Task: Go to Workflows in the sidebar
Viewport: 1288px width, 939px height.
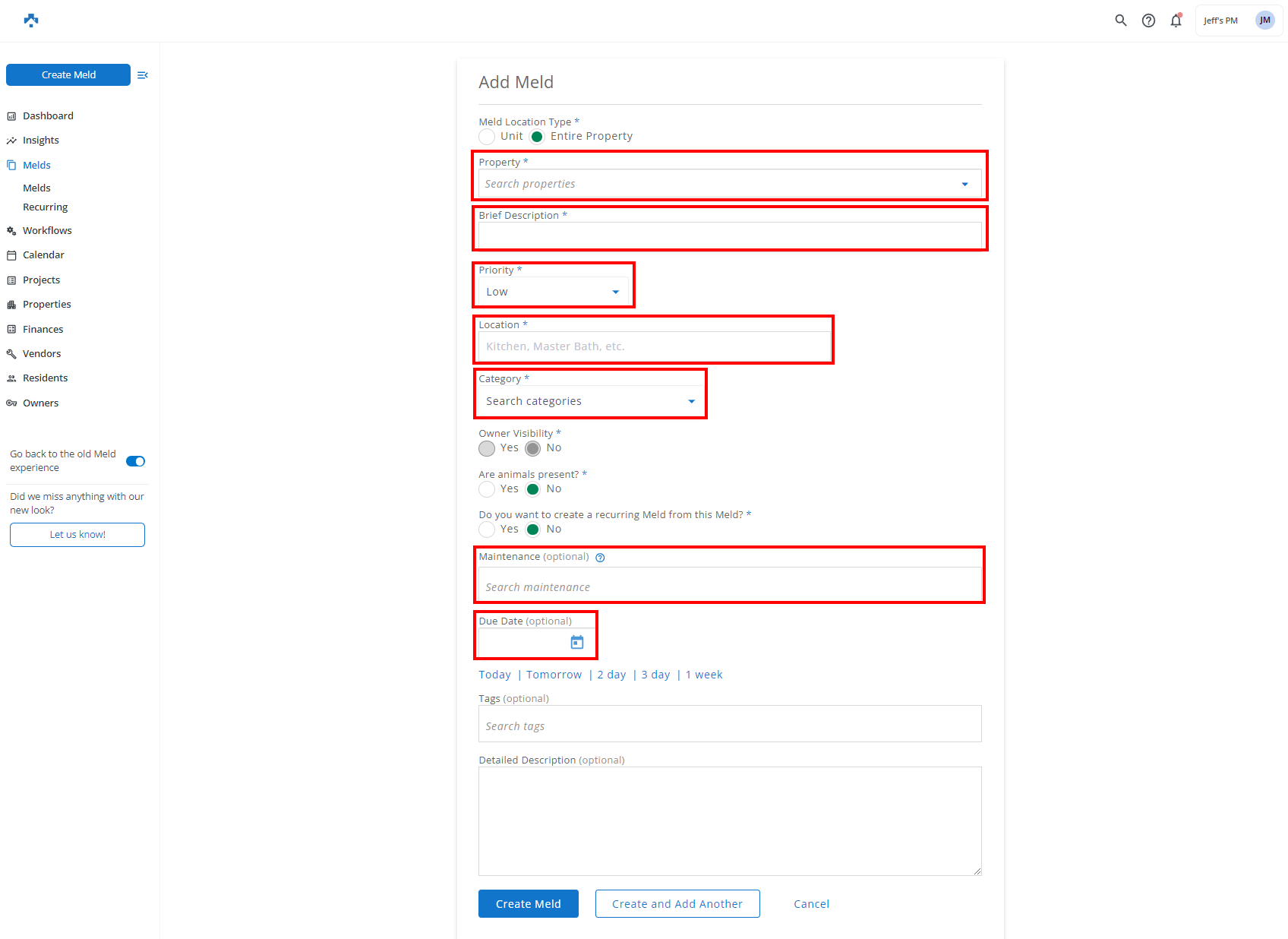Action: coord(47,231)
